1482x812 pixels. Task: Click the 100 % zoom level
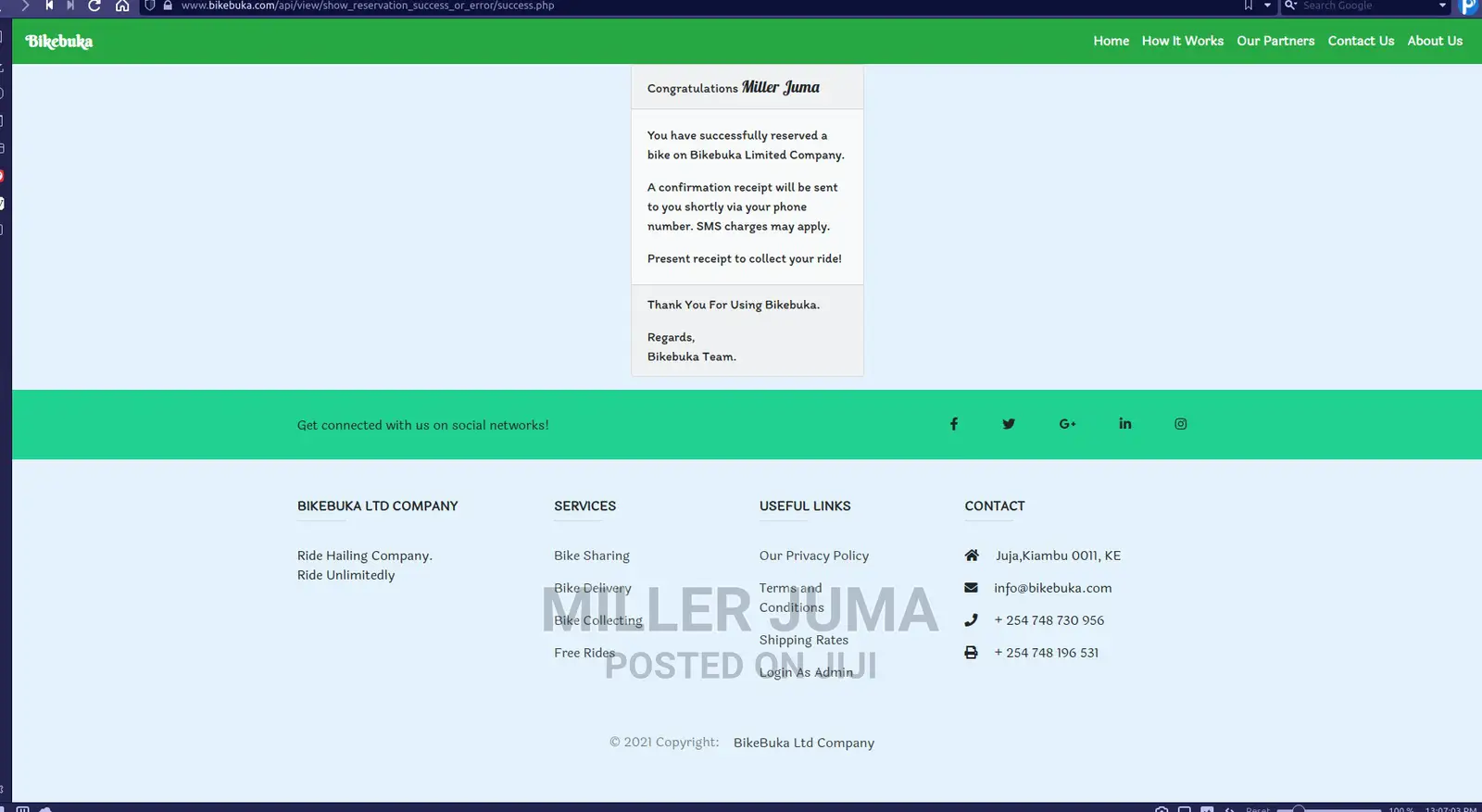pos(1401,809)
